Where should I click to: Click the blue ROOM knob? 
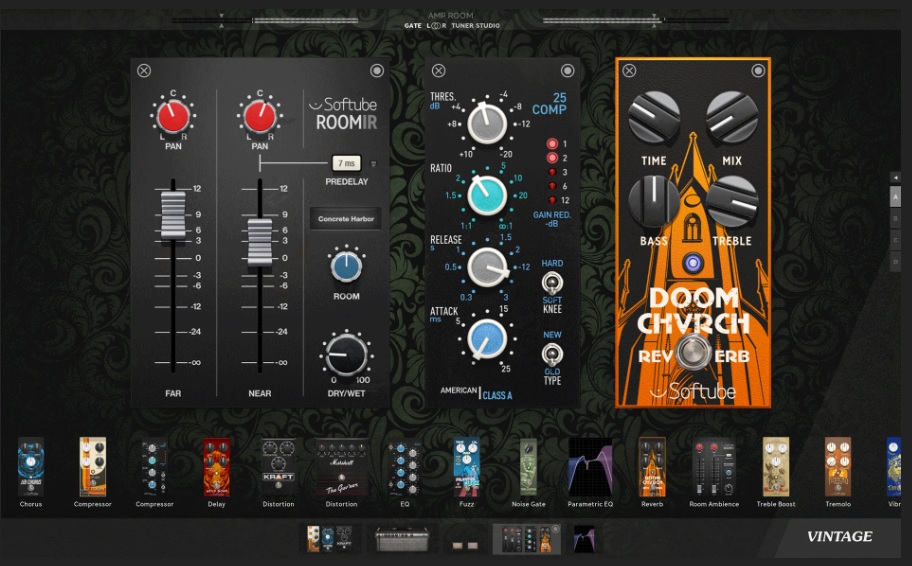(346, 267)
